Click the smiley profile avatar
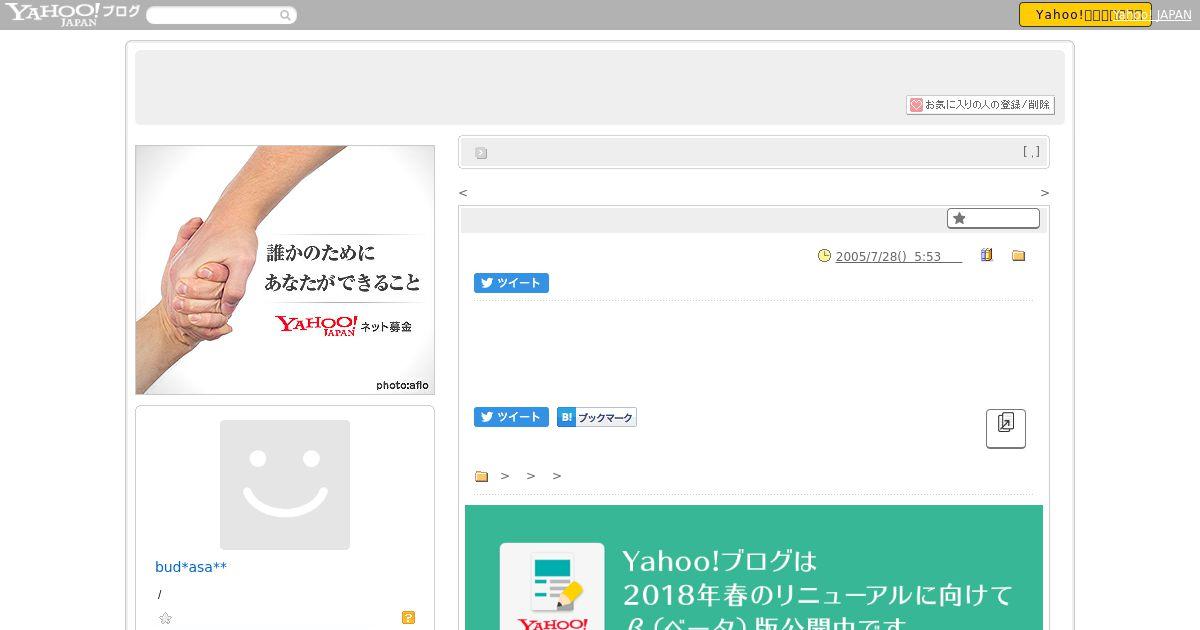Image resolution: width=1200 pixels, height=630 pixels. [x=285, y=484]
